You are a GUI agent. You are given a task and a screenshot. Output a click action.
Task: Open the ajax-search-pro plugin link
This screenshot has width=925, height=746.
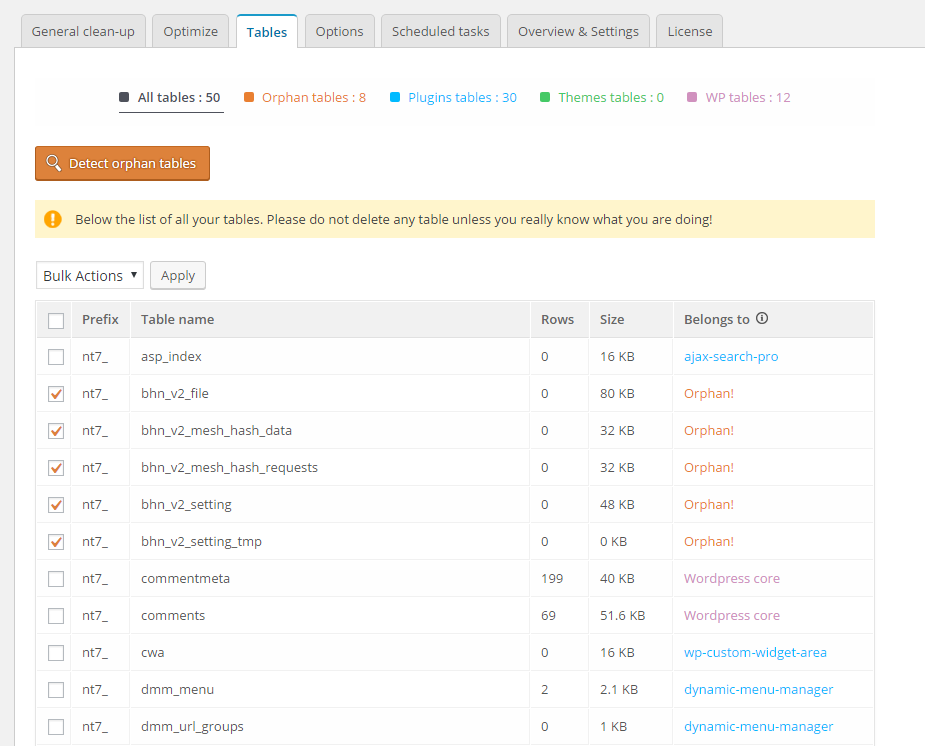point(731,357)
